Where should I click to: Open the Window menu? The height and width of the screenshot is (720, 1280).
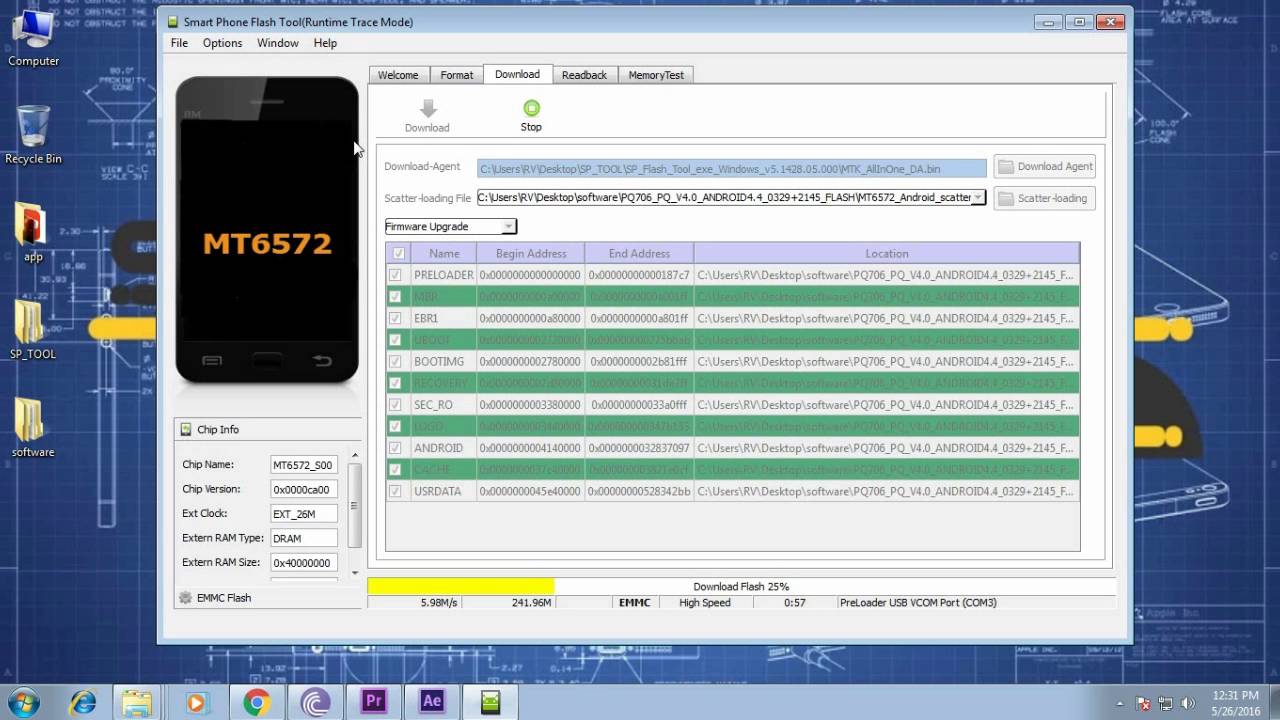(278, 43)
